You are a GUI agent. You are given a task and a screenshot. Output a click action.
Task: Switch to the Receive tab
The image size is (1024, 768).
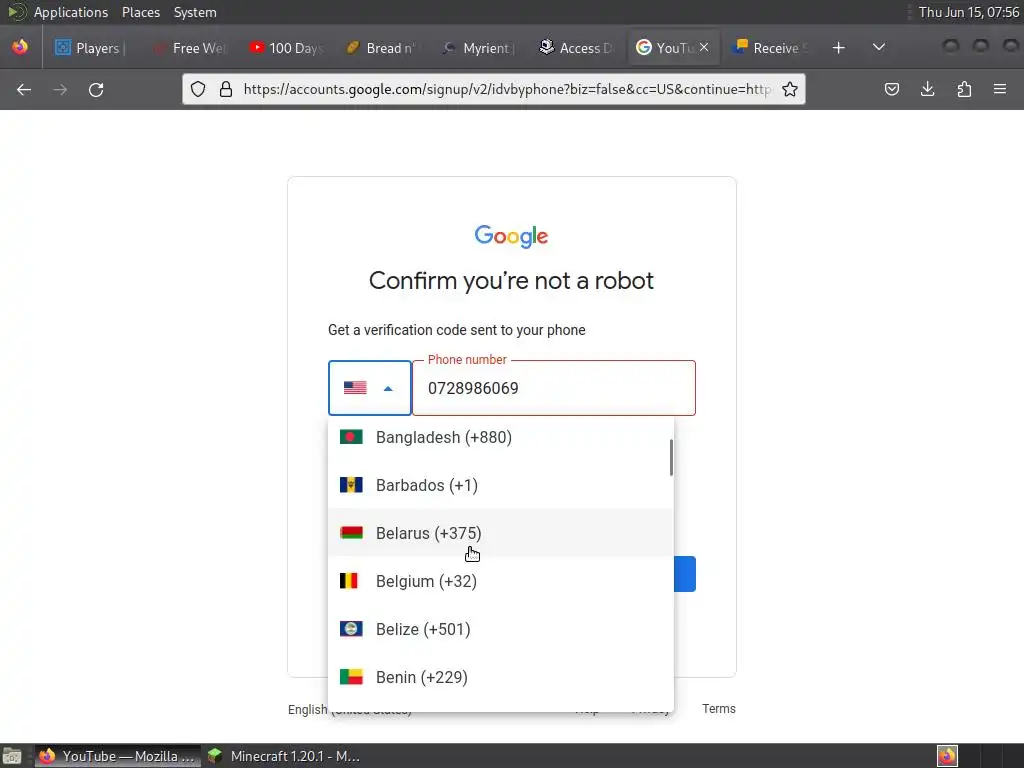click(771, 48)
